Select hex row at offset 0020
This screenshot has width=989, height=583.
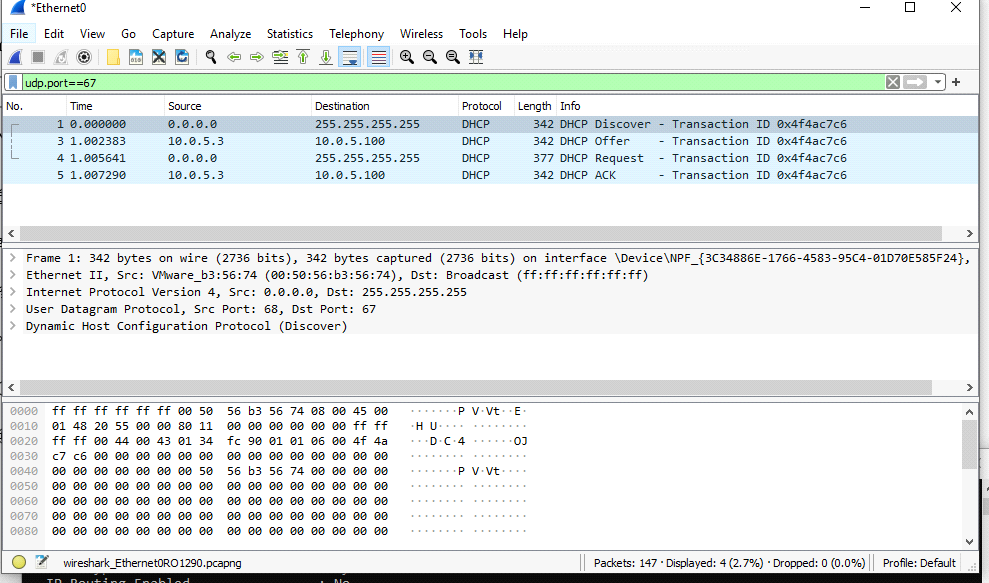(268, 441)
